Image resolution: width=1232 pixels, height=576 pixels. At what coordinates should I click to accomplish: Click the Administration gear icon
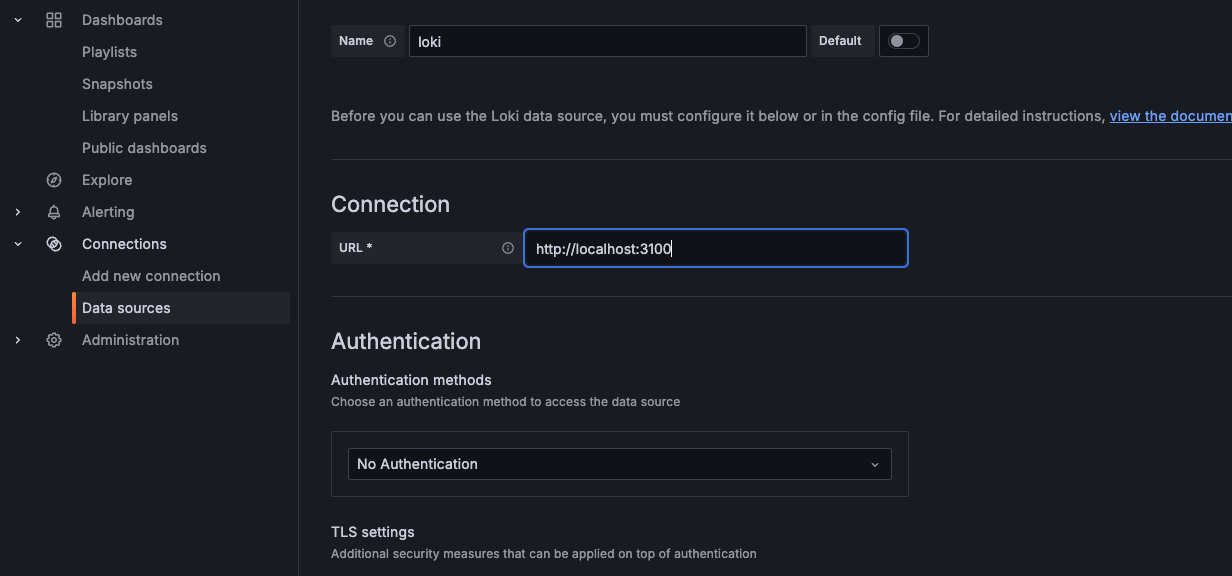tap(54, 340)
